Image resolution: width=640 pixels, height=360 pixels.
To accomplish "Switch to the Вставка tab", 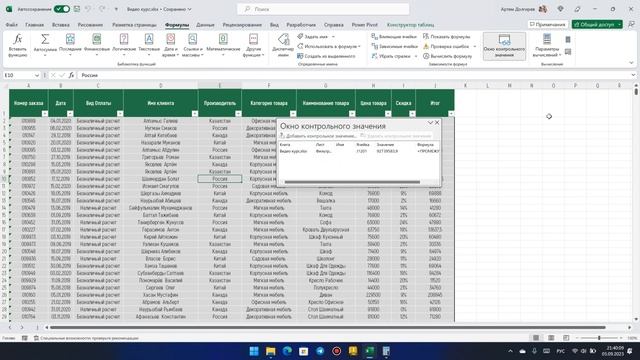I will 61,25.
